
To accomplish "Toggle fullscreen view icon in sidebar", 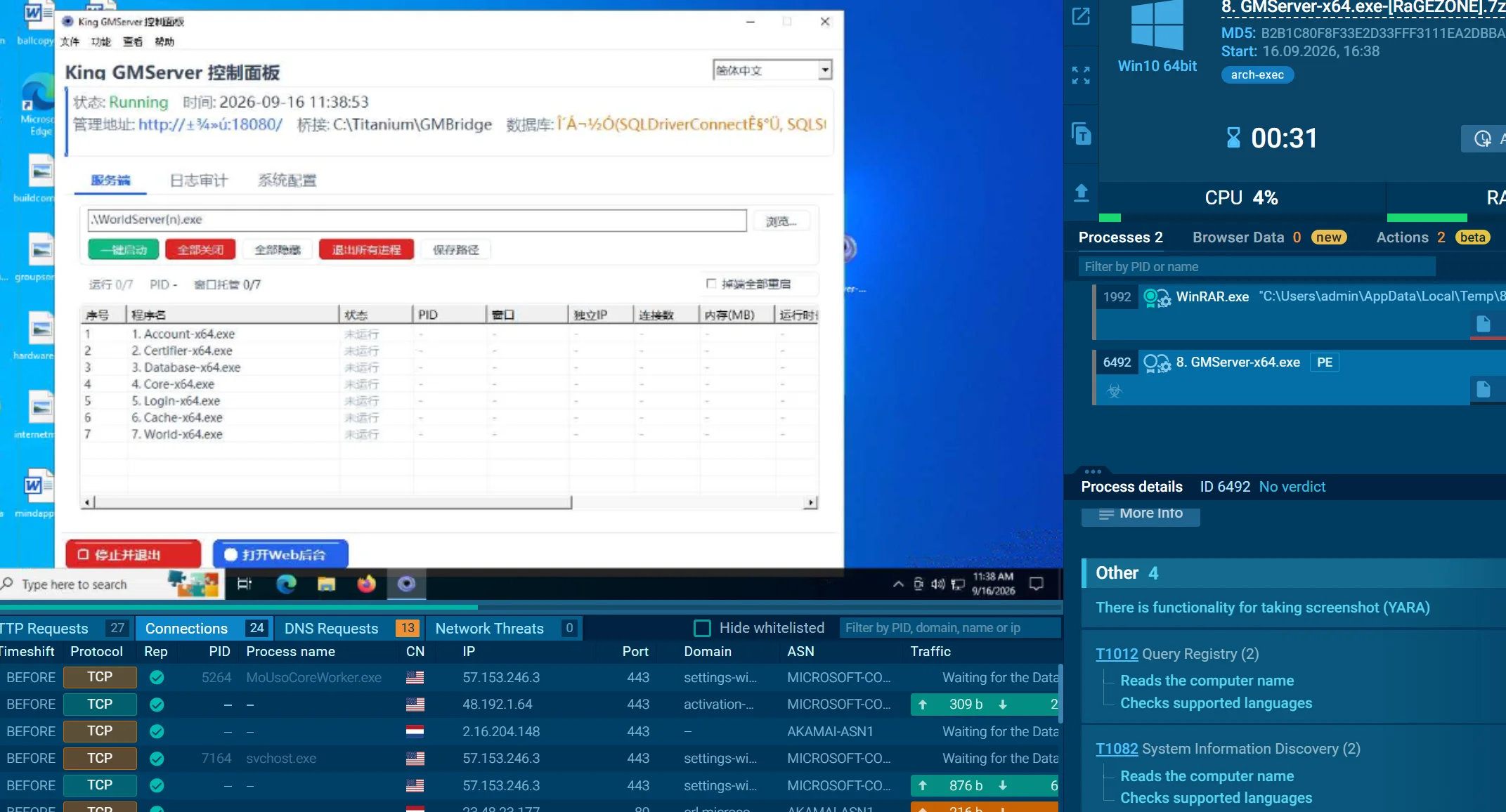I will click(x=1081, y=75).
